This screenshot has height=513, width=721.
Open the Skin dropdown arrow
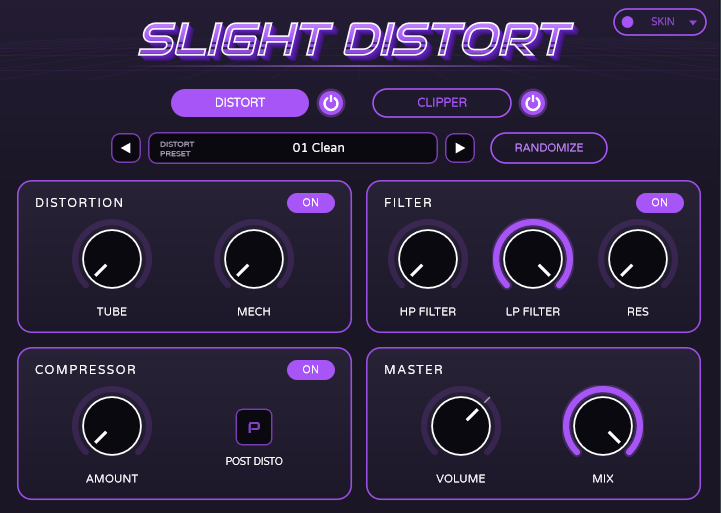[x=693, y=23]
